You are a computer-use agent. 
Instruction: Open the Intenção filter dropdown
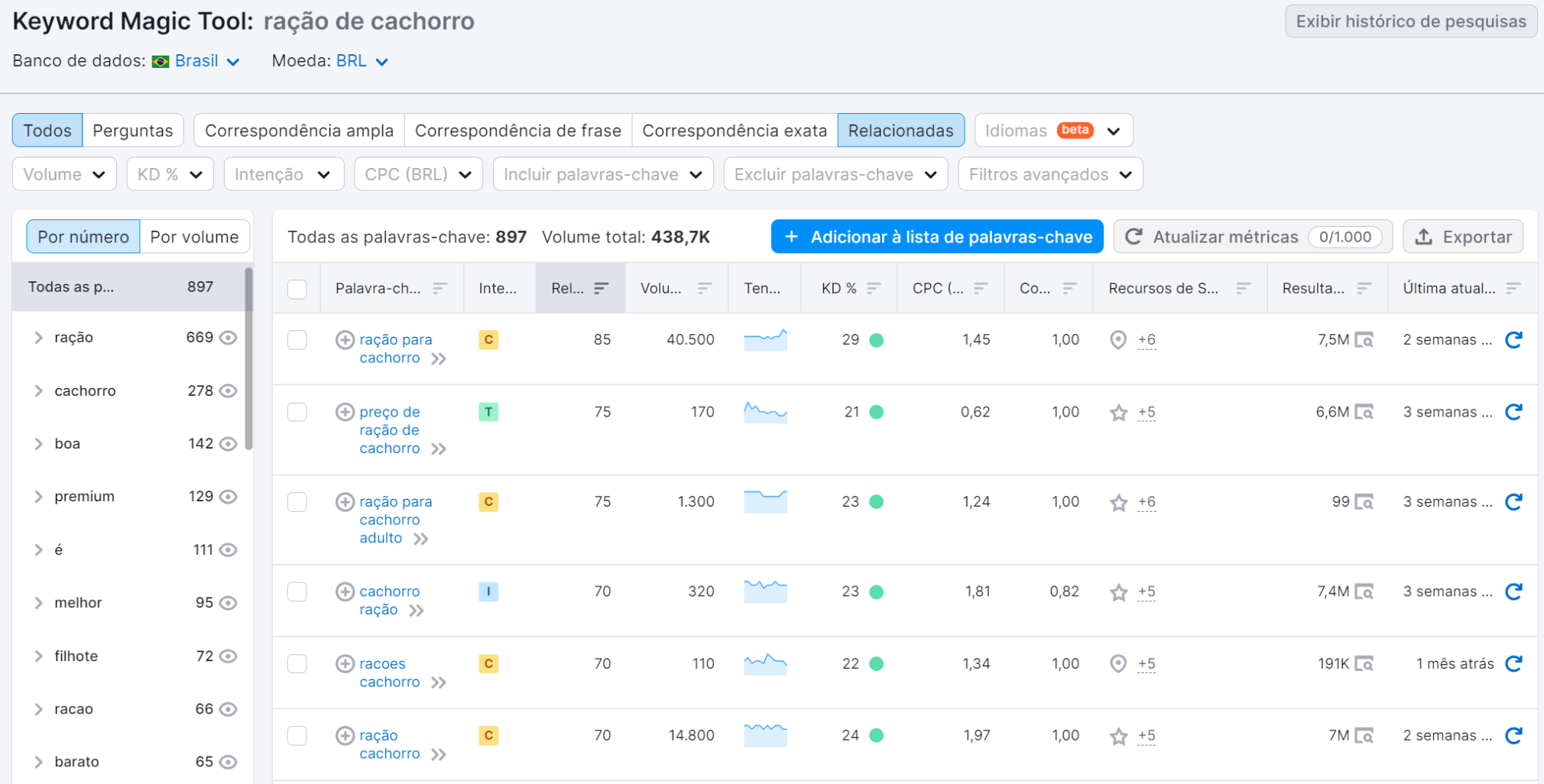[x=284, y=174]
